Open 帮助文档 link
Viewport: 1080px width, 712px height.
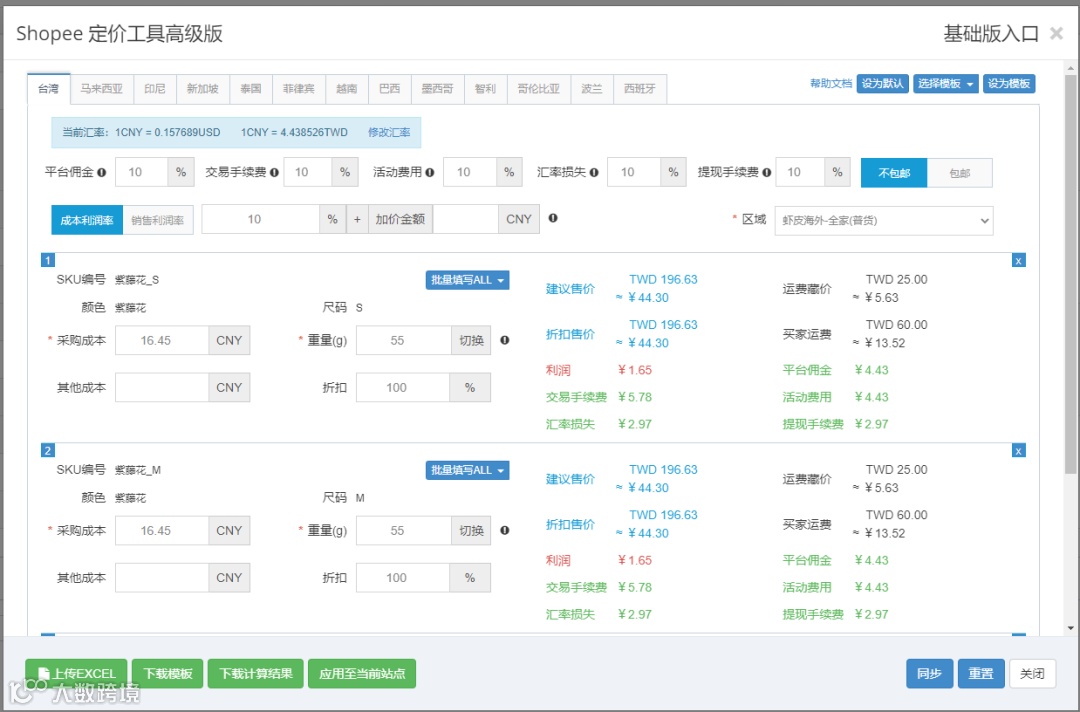831,83
